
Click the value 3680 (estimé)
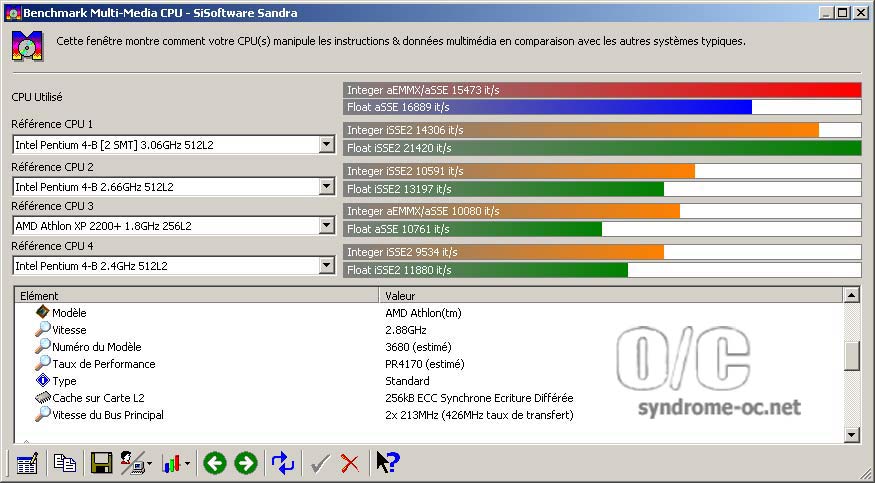(418, 347)
